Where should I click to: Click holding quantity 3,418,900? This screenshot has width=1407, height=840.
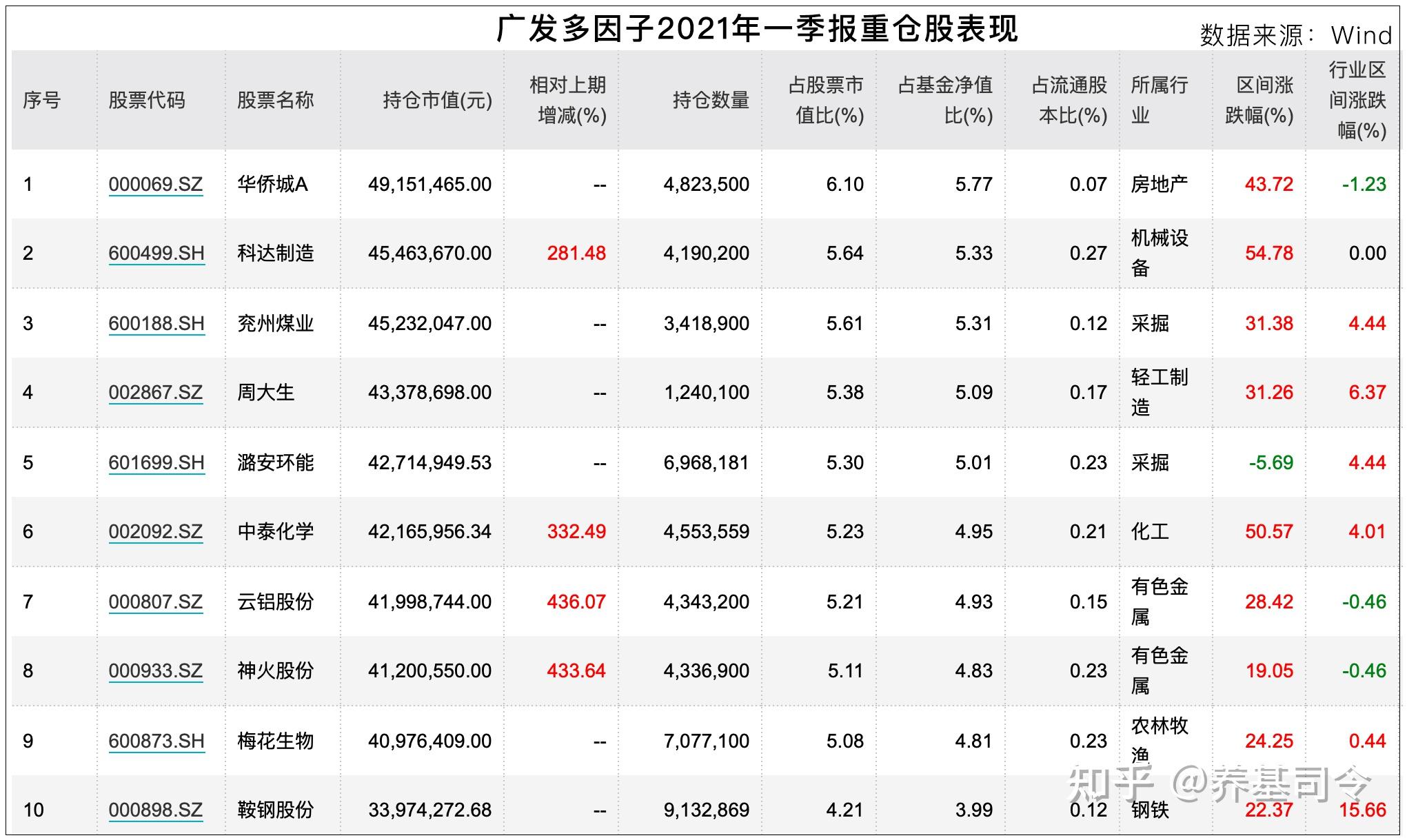point(707,324)
